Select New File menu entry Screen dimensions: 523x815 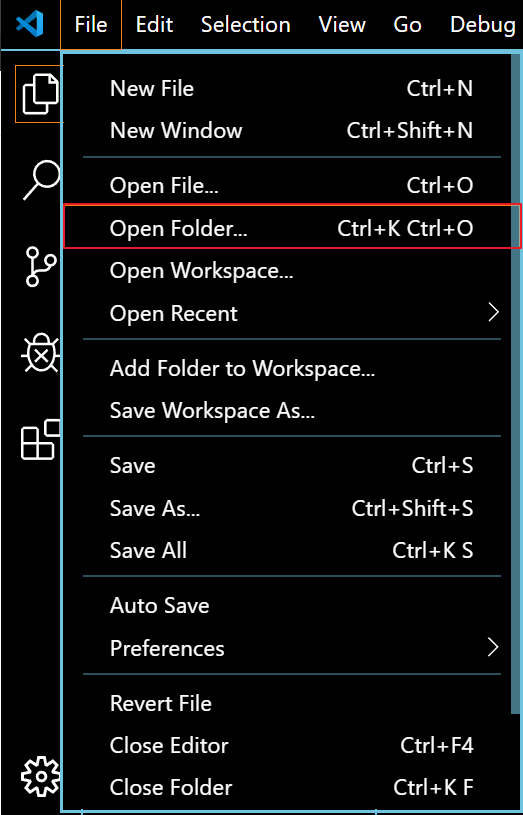point(292,88)
